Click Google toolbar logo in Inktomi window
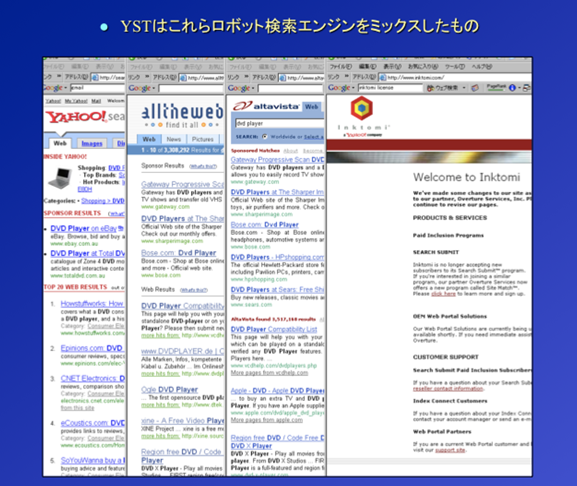Screen dimensions: 577x486 339,88
